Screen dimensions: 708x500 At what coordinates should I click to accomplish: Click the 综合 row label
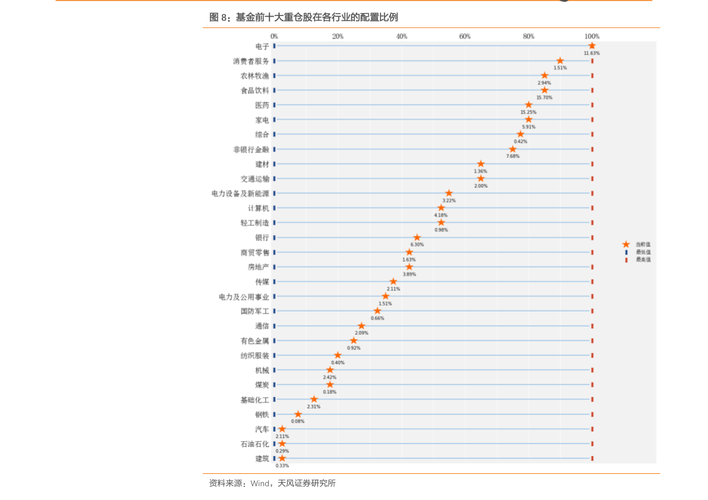click(262, 135)
